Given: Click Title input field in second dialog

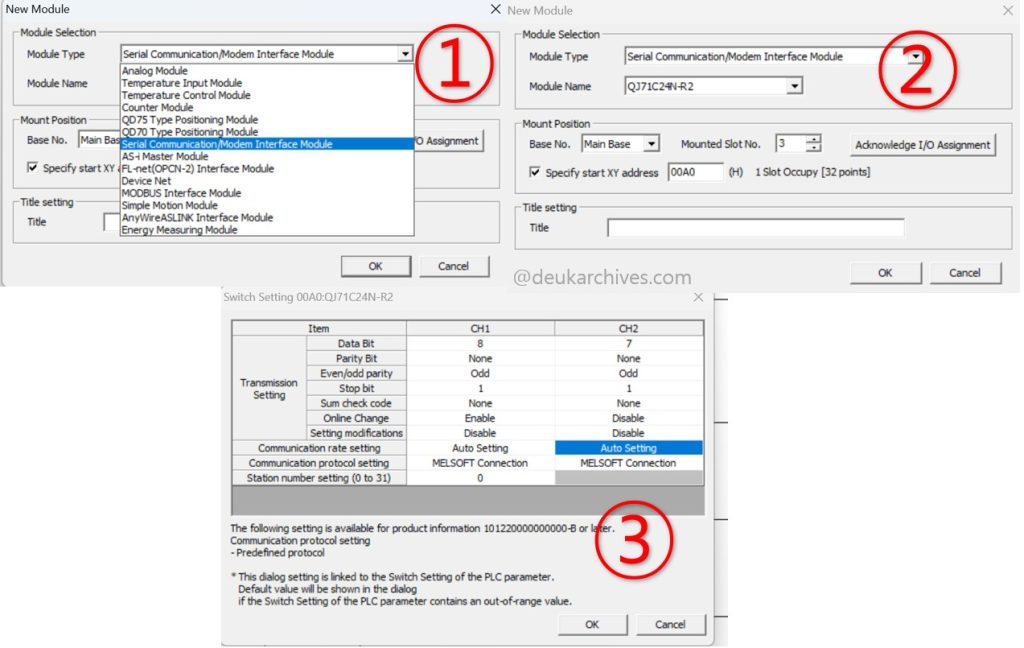Looking at the screenshot, I should click(x=756, y=228).
